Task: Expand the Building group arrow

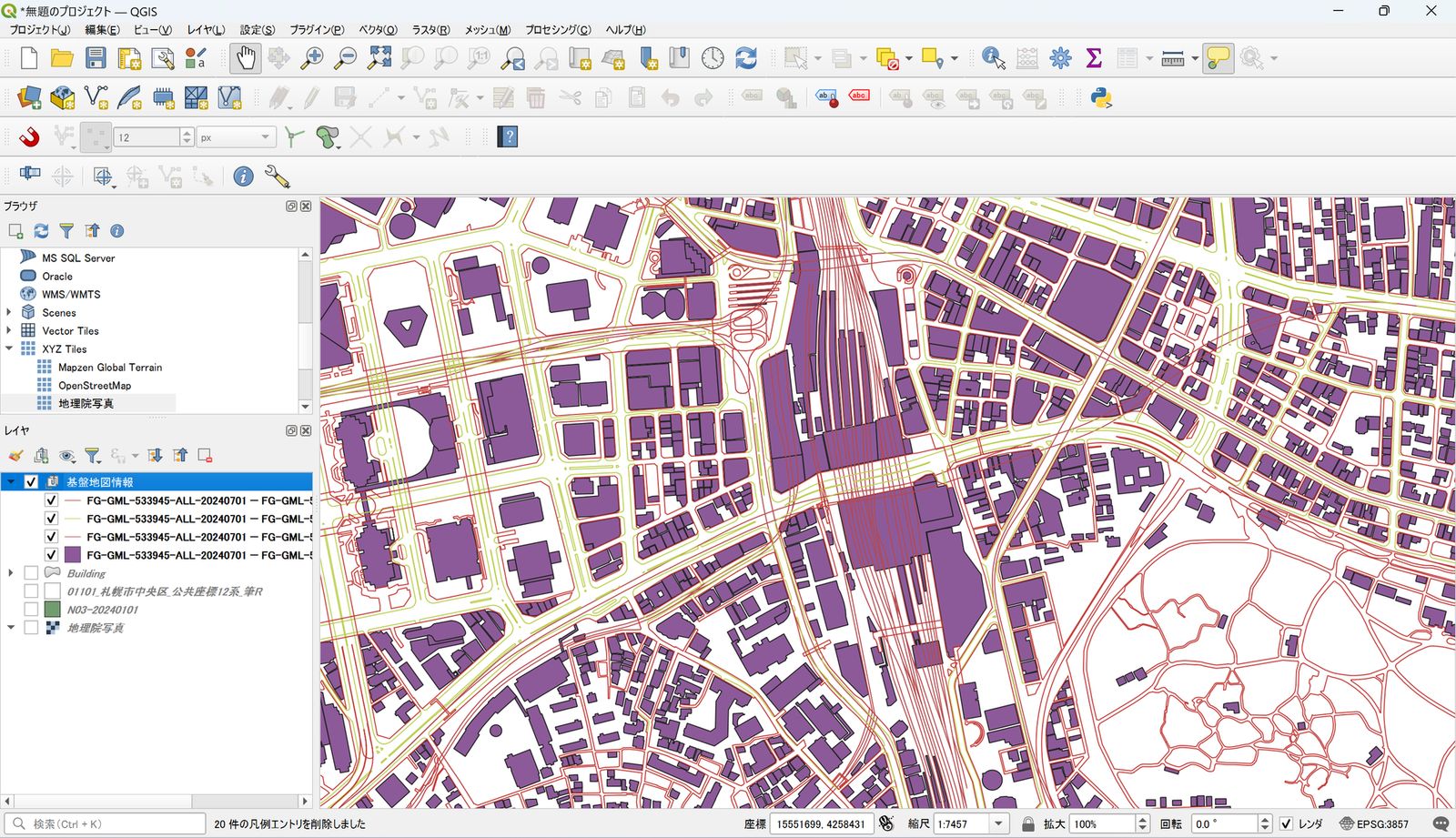Action: (x=11, y=573)
